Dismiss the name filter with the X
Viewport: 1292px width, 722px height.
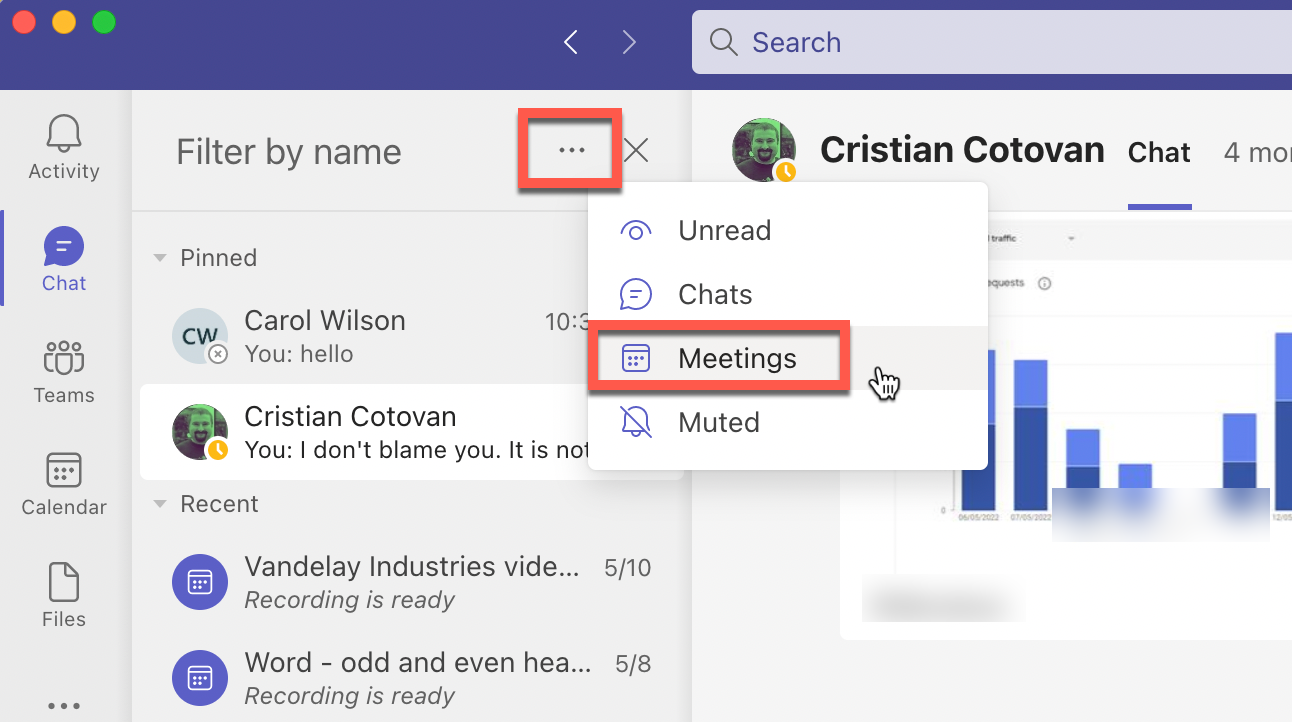pyautogui.click(x=636, y=150)
